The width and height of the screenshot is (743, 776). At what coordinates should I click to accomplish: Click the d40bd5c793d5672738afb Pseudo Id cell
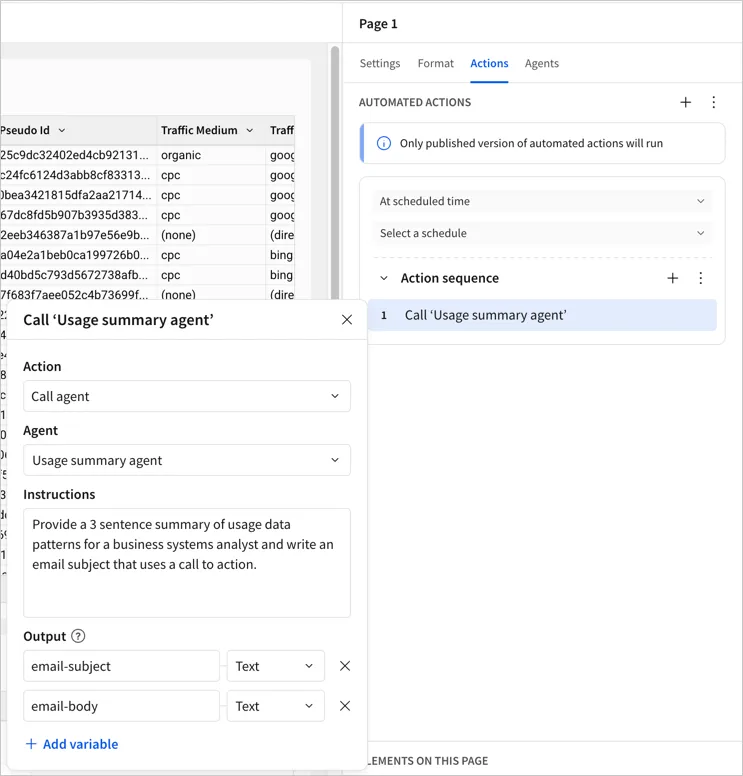pos(78,275)
